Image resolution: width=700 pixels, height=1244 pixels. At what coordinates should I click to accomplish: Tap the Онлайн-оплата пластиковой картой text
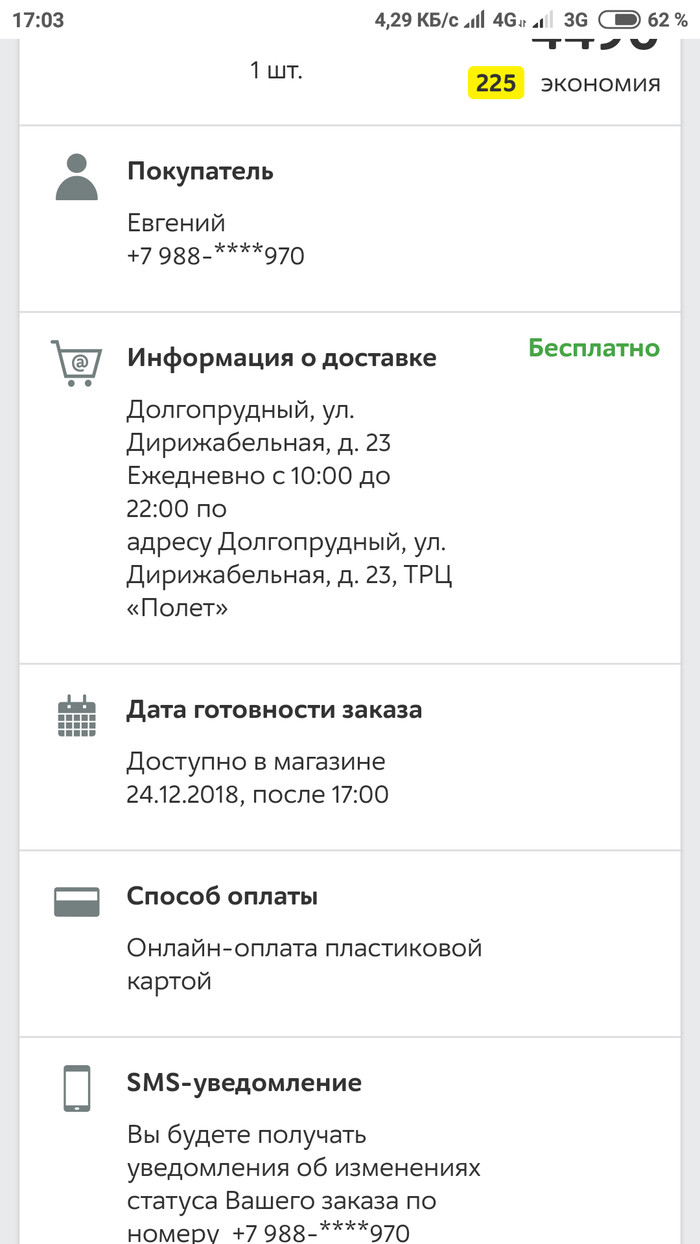click(304, 963)
